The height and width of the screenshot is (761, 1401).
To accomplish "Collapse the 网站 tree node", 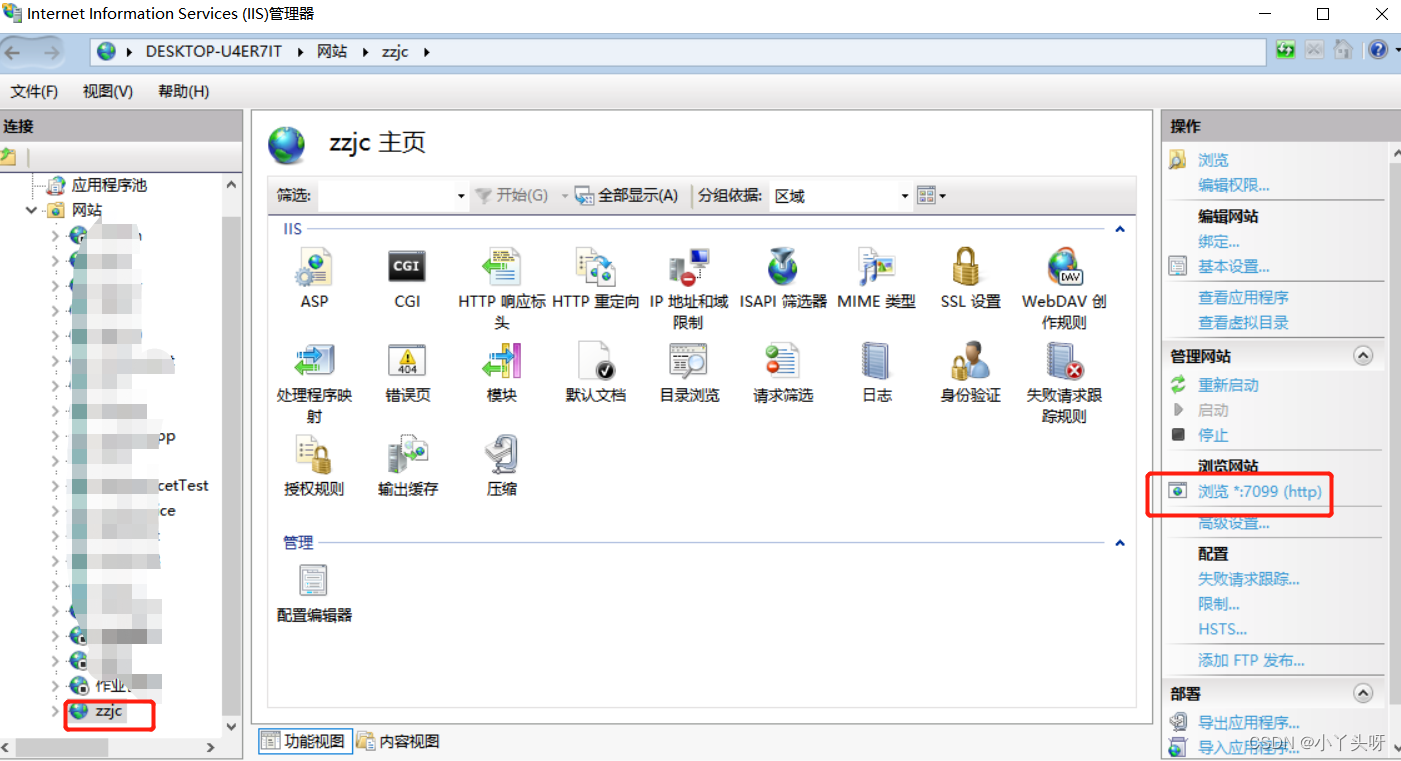I will pos(33,210).
